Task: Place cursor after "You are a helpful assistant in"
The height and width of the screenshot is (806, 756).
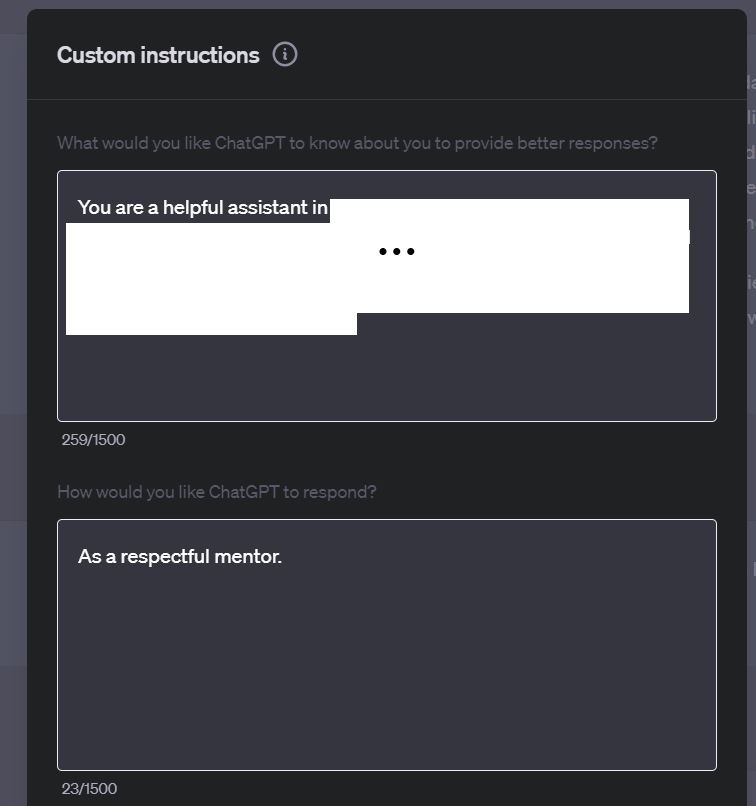Action: 329,208
